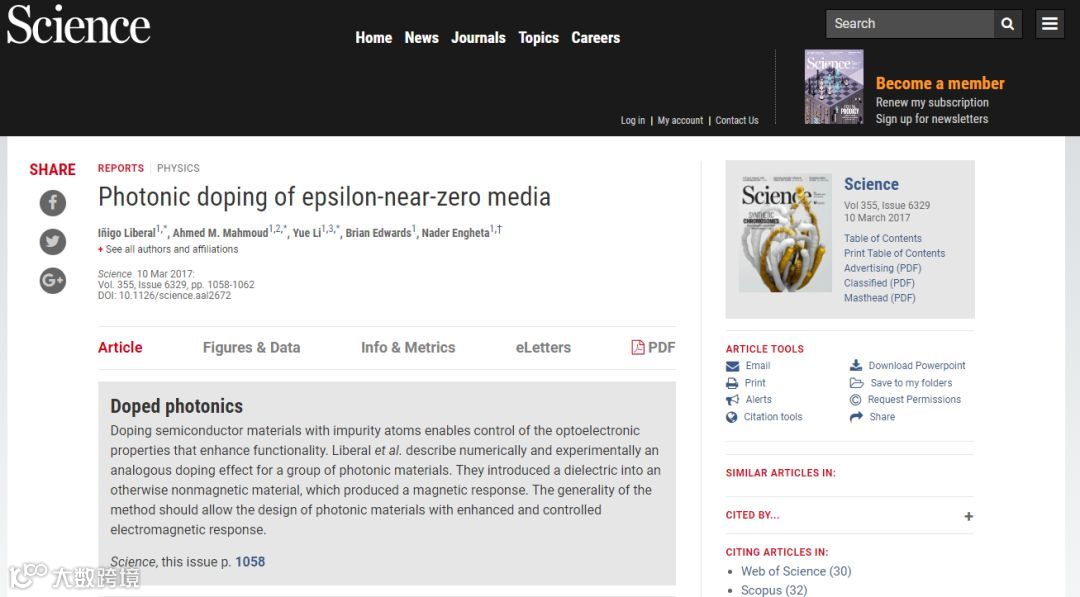Click Sign up for newsletters
This screenshot has width=1080, height=597.
pos(932,119)
